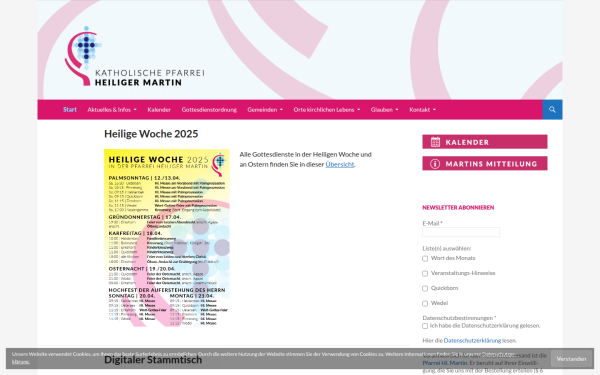Open Orte kirchlichen Lebens submenu

tap(326, 110)
